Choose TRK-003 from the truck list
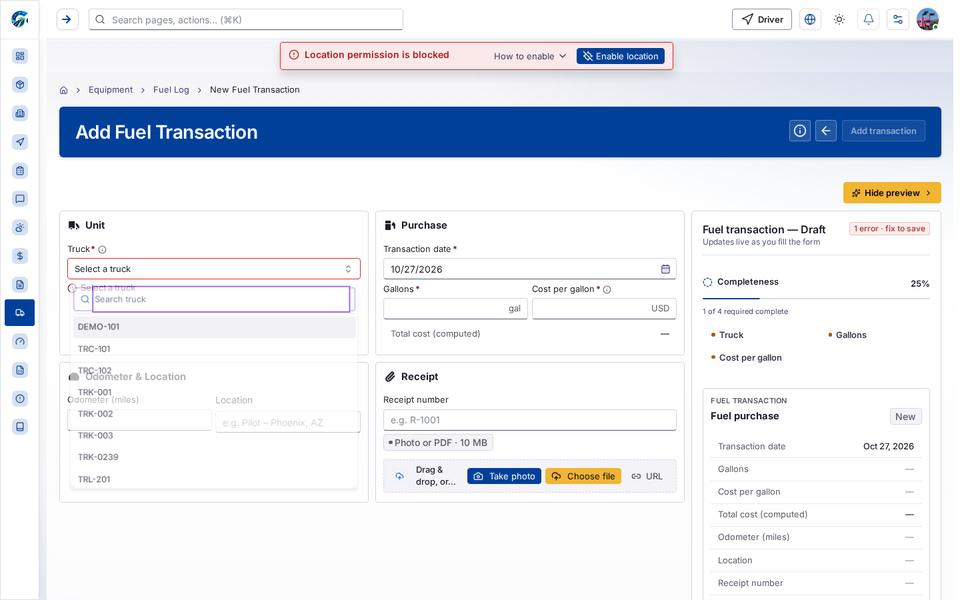The height and width of the screenshot is (600, 960). (x=214, y=435)
